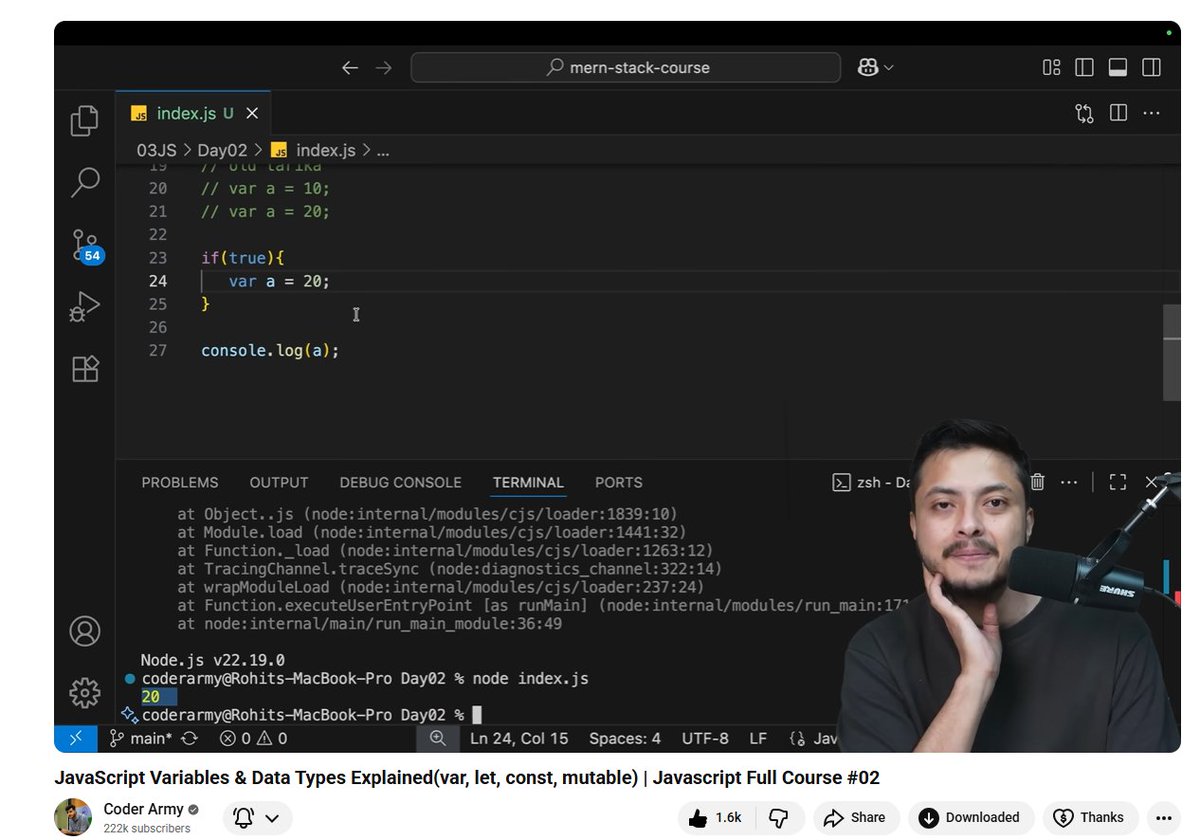Open the Coder Army channel link
Viewport: 1200px width, 840px height.
144,809
